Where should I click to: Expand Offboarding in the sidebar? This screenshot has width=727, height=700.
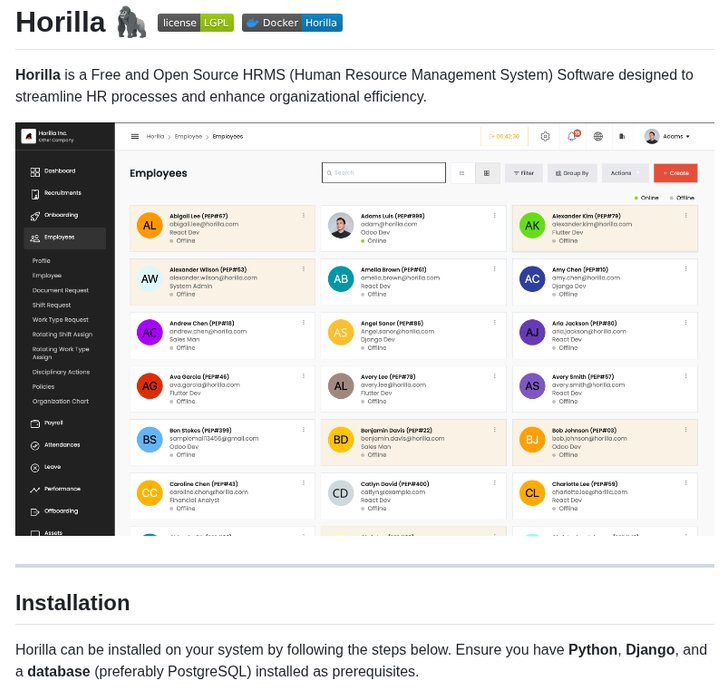point(54,511)
